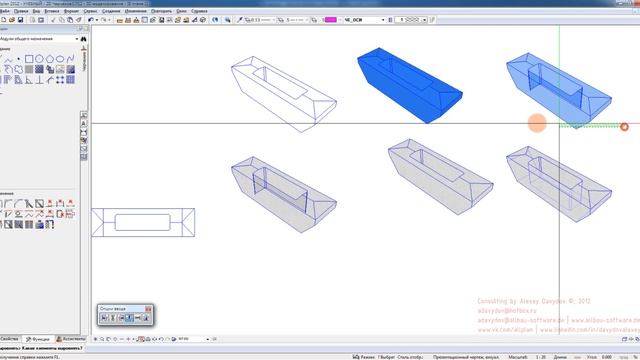The width and height of the screenshot is (640, 360).
Task: Switch to the Assistants (Ассистенты) tab
Action: click(71, 339)
